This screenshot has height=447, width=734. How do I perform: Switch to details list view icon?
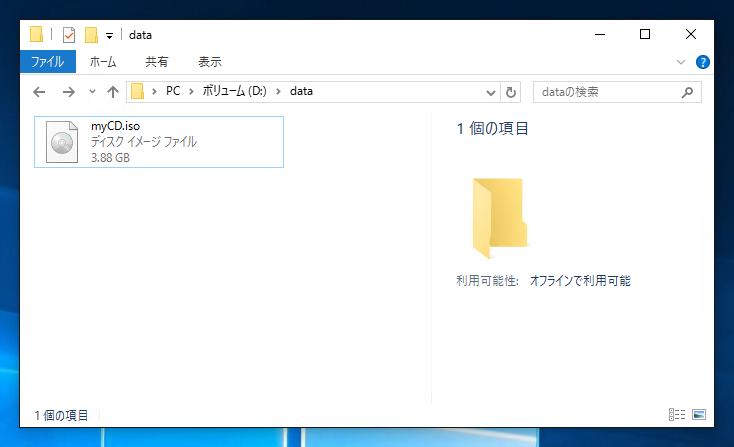point(677,415)
